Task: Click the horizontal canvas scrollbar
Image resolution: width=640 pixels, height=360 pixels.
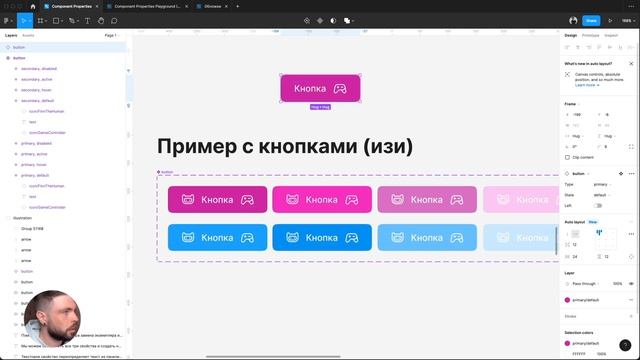Action: click(273, 357)
